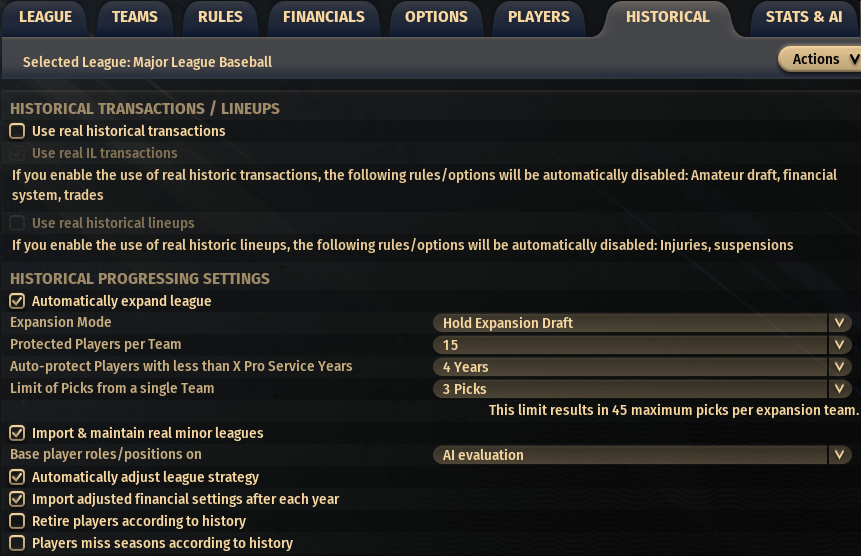Check Players miss seasons according to history
Image resolution: width=861 pixels, height=556 pixels.
17,543
